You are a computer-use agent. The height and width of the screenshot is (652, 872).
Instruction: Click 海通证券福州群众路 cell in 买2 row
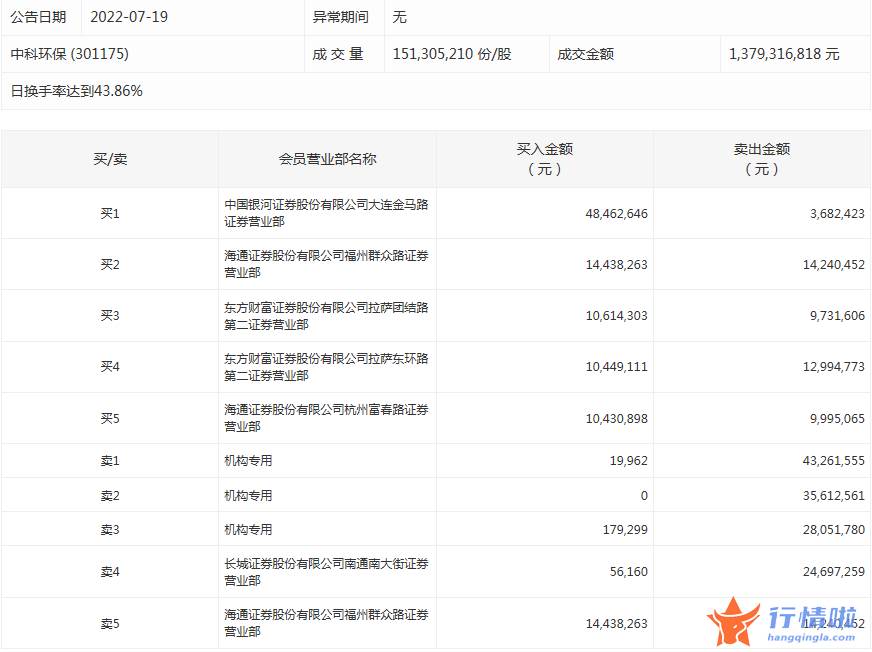pos(326,264)
